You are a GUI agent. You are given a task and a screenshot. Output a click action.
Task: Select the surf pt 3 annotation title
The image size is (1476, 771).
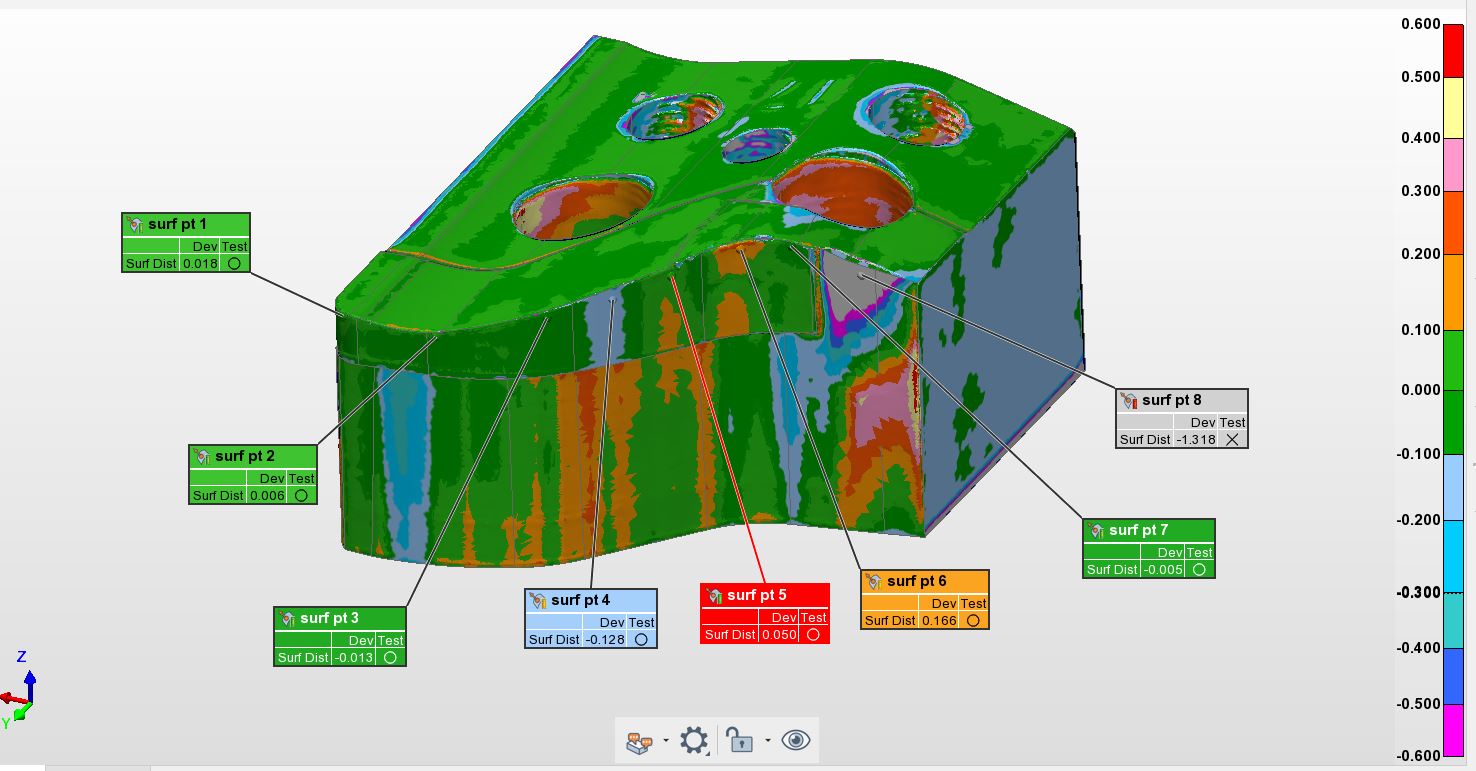[329, 618]
